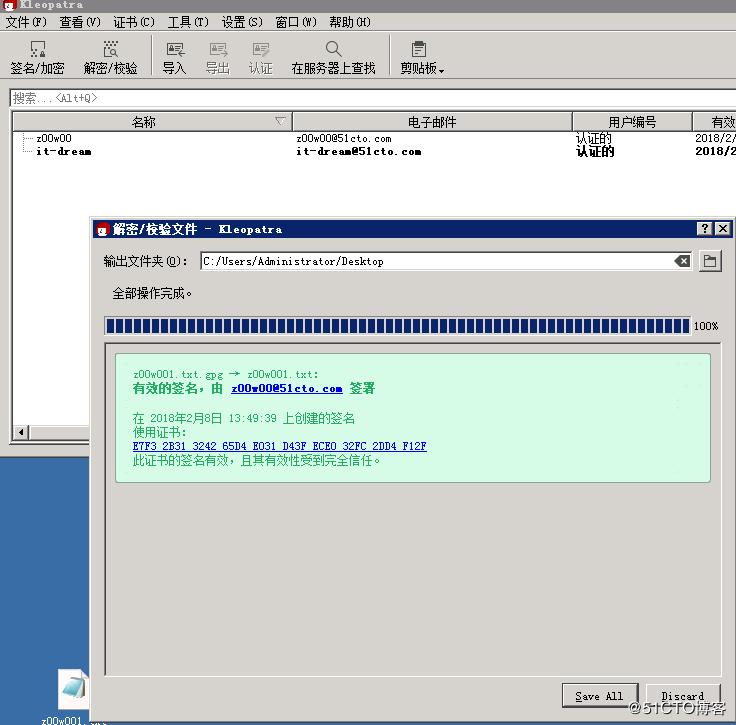This screenshot has height=725, width=736.
Task: Open the 工具(T) menu
Action: [187, 21]
